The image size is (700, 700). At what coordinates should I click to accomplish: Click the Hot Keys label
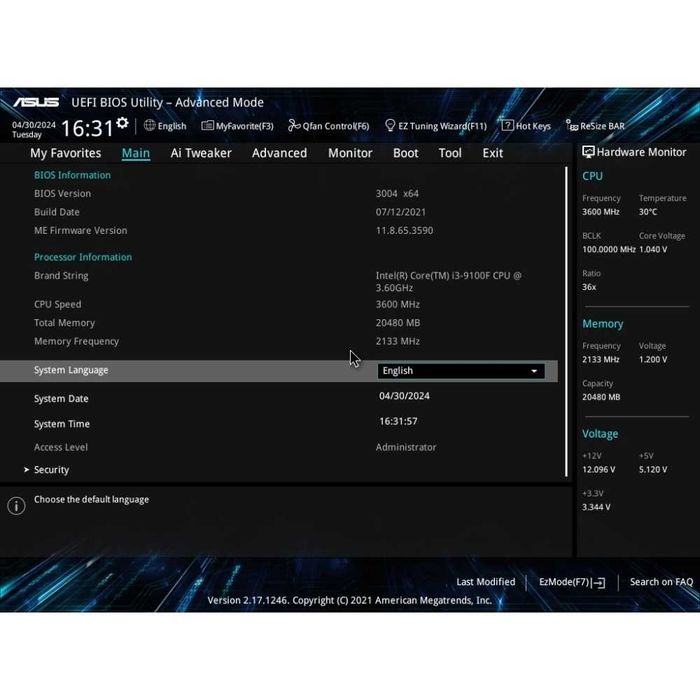click(533, 126)
